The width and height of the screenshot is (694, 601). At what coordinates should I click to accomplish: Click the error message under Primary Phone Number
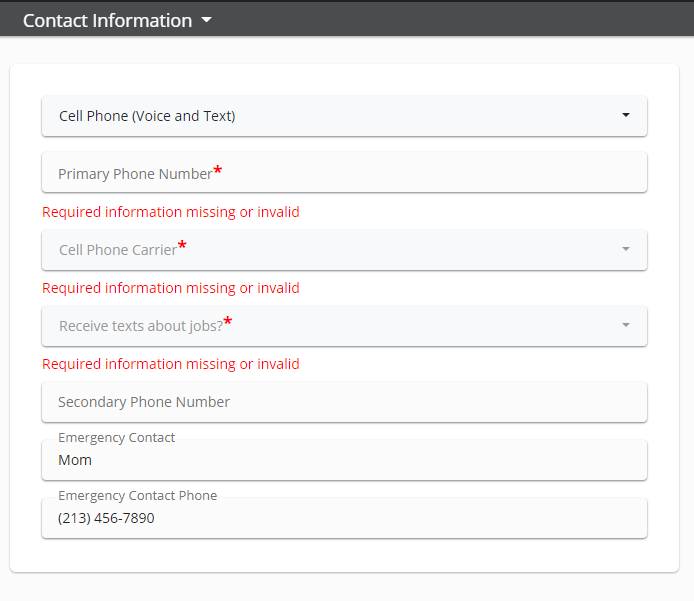coord(171,212)
